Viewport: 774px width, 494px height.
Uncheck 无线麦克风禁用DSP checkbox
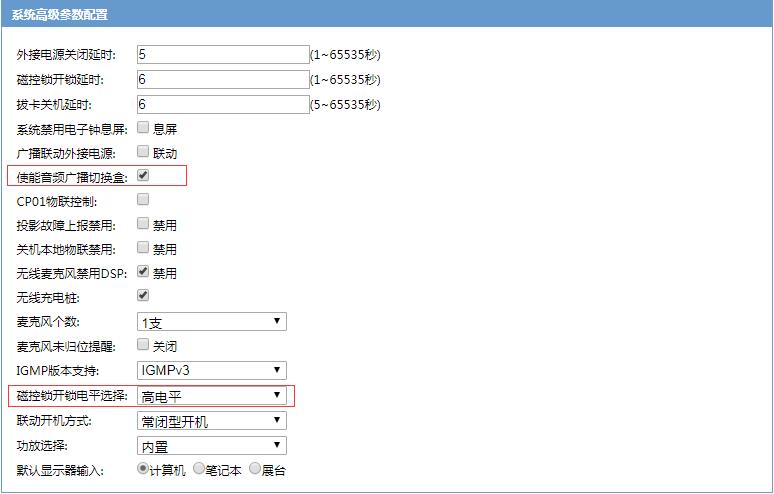143,271
